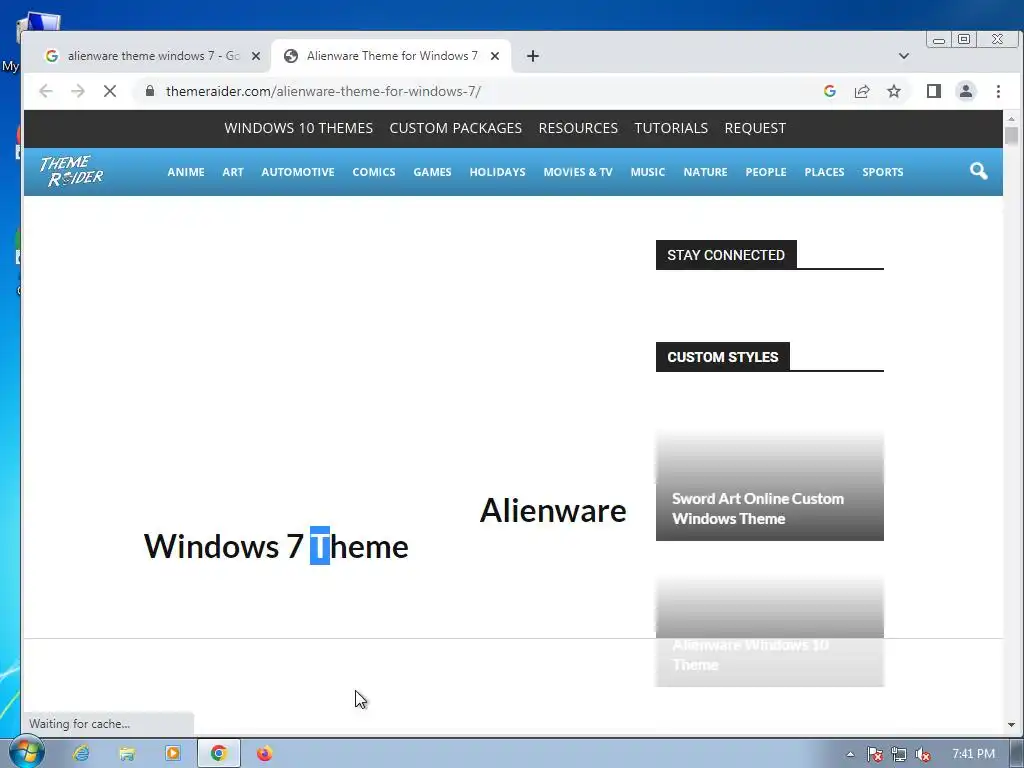The height and width of the screenshot is (768, 1024).
Task: Browse the Games category
Action: (x=432, y=172)
